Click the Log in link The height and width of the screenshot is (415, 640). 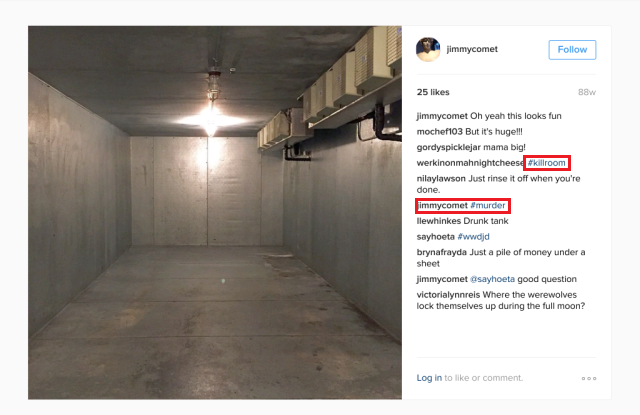[x=429, y=378]
